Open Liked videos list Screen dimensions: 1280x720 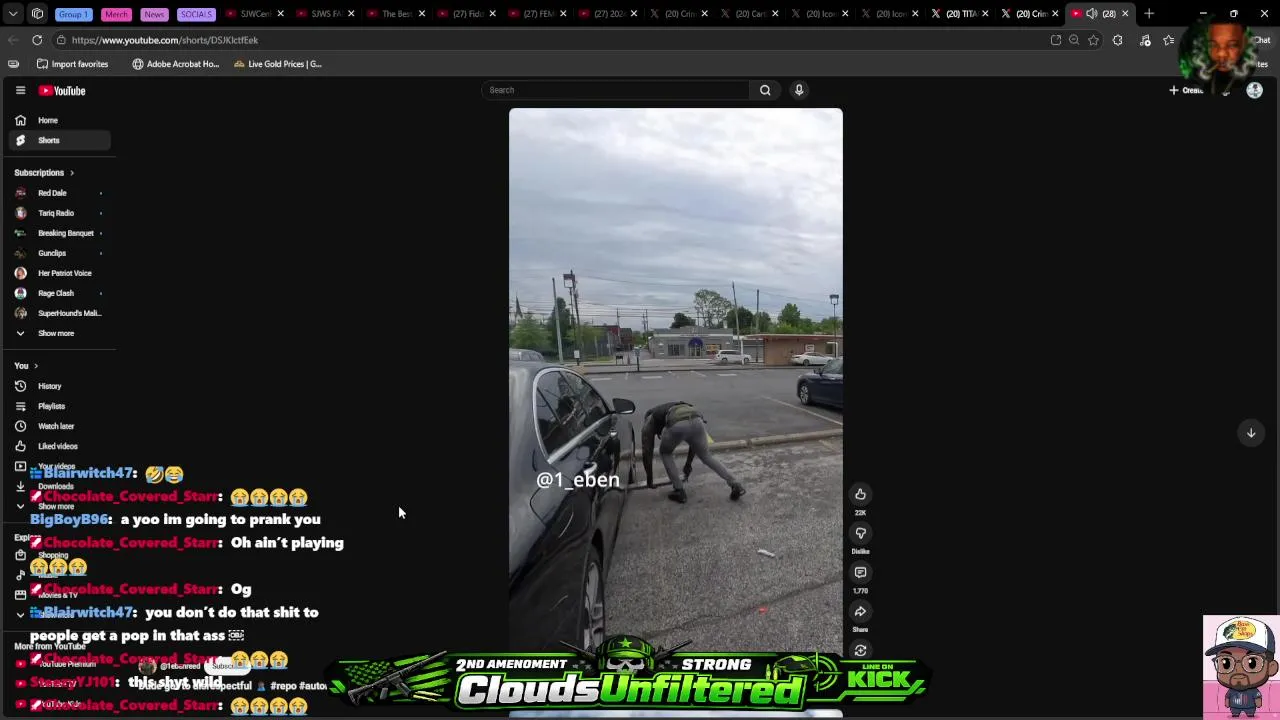(59, 446)
